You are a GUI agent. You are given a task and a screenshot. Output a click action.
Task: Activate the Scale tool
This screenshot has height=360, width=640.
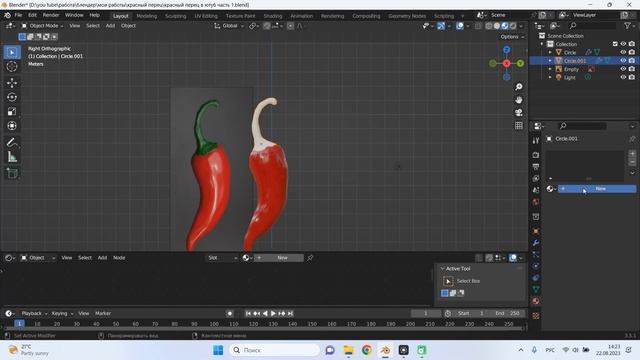point(12,111)
